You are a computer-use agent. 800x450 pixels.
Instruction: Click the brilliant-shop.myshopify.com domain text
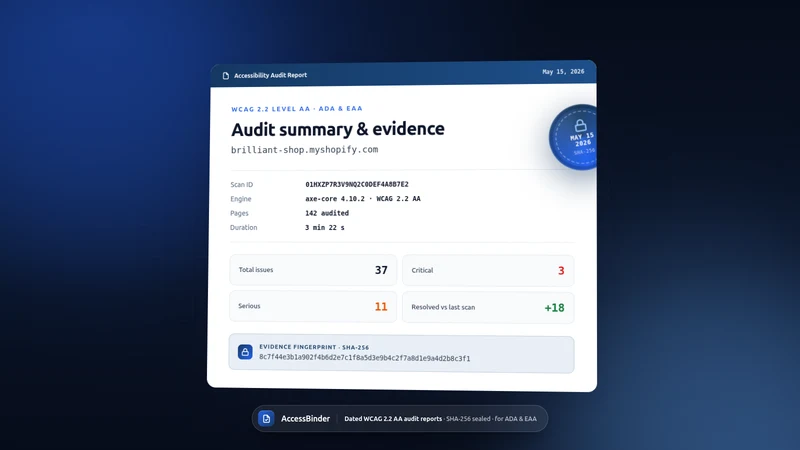(x=305, y=149)
